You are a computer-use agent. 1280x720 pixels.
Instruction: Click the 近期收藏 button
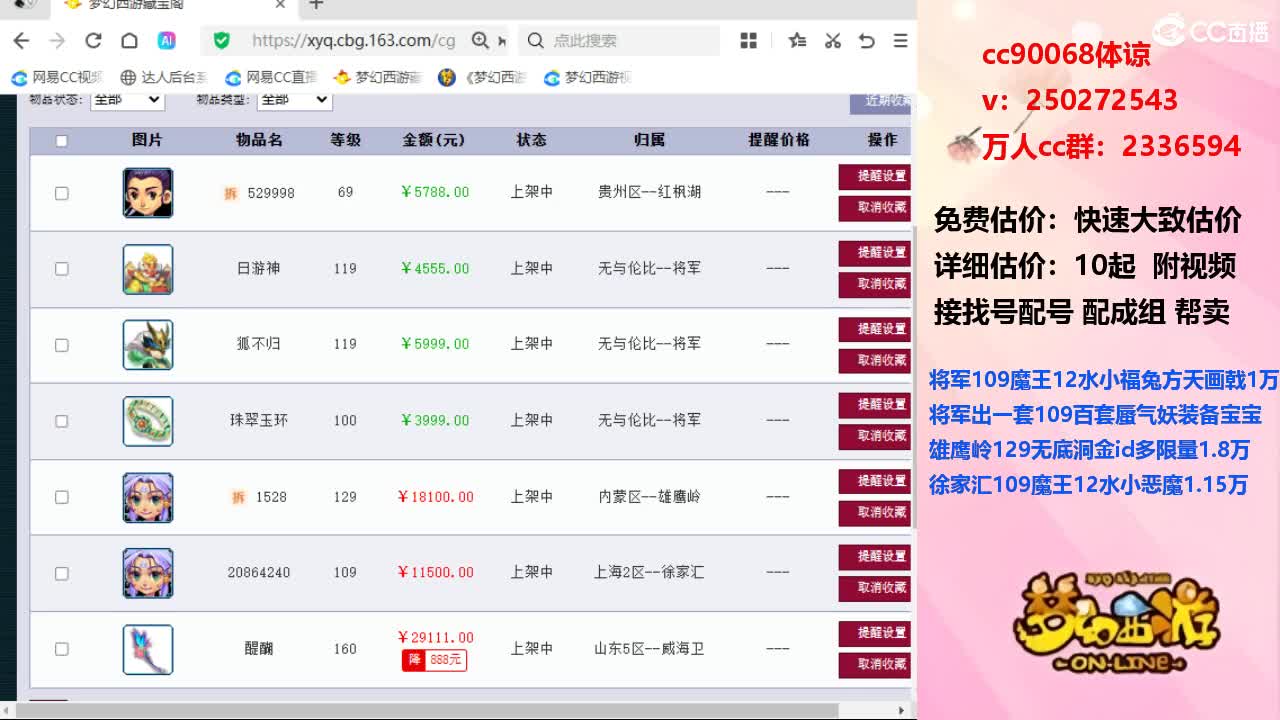point(882,101)
